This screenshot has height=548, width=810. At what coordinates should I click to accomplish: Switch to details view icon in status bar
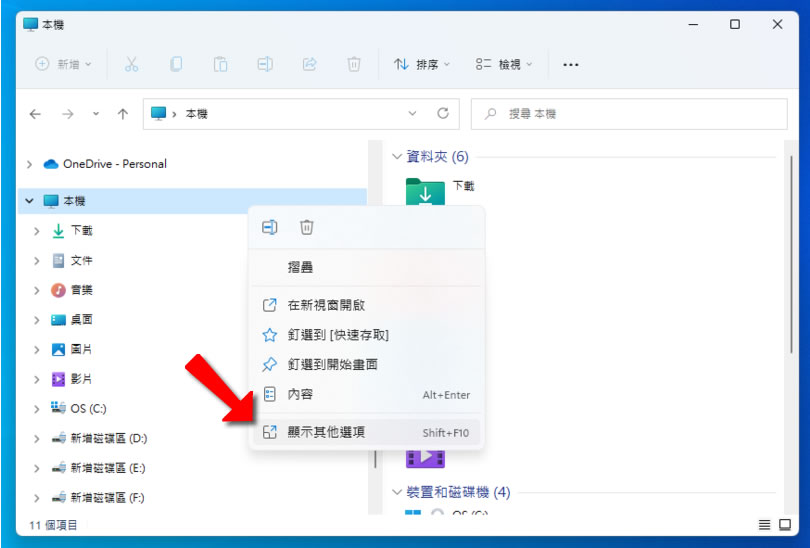(x=764, y=525)
